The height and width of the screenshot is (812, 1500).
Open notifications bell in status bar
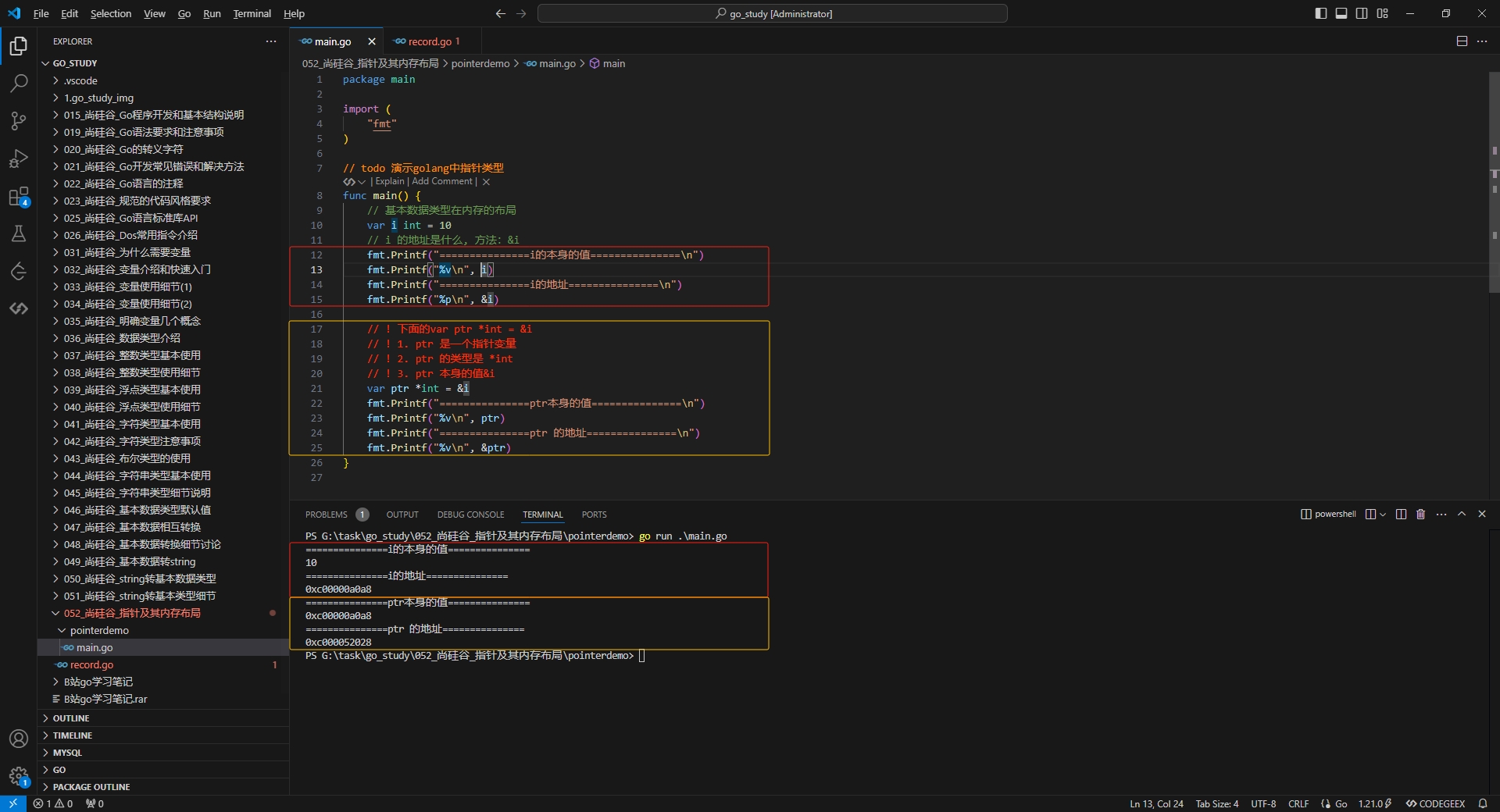pyautogui.click(x=1482, y=803)
